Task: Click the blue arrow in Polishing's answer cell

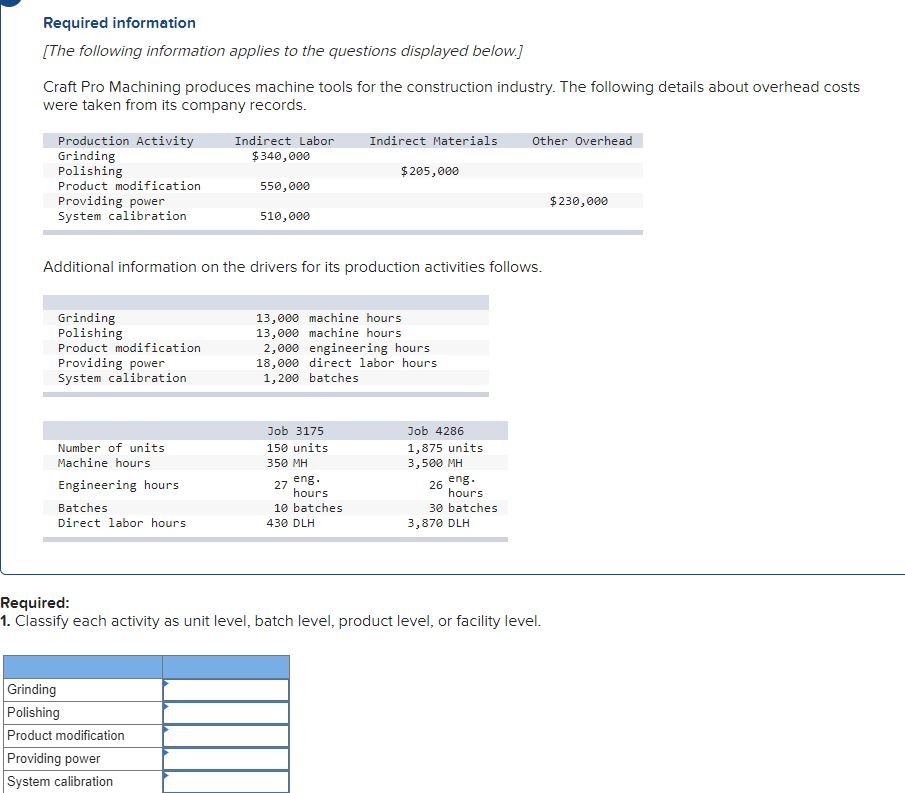Action: (x=168, y=706)
